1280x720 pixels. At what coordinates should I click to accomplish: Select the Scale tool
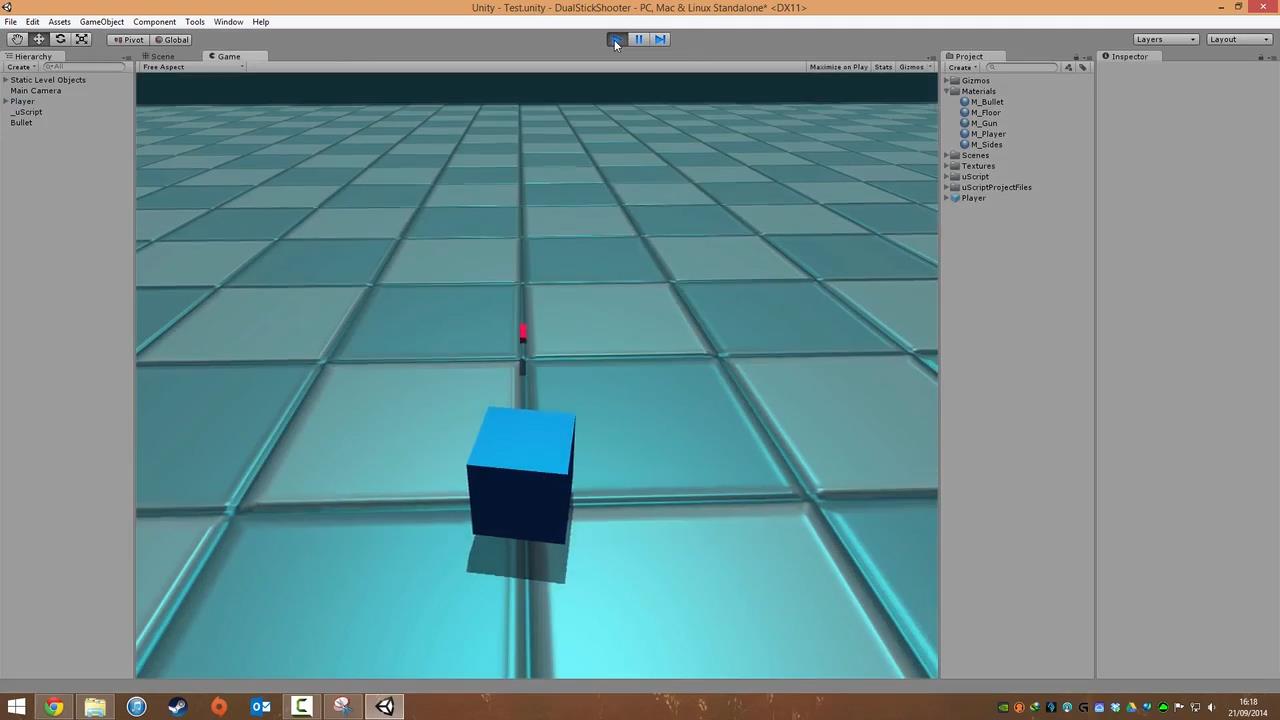click(x=82, y=39)
